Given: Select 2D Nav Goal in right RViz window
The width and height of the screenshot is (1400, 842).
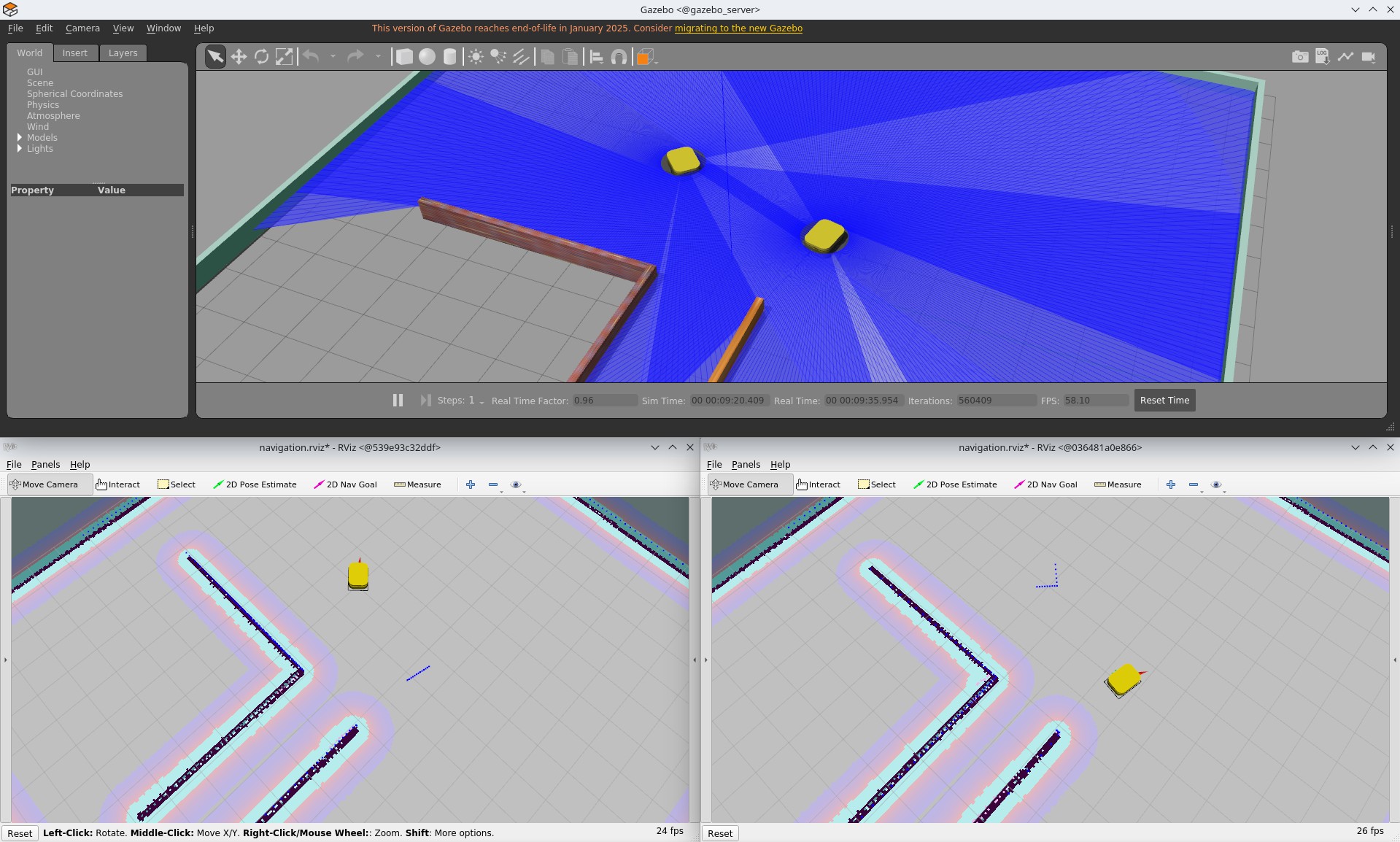Looking at the screenshot, I should [1045, 484].
